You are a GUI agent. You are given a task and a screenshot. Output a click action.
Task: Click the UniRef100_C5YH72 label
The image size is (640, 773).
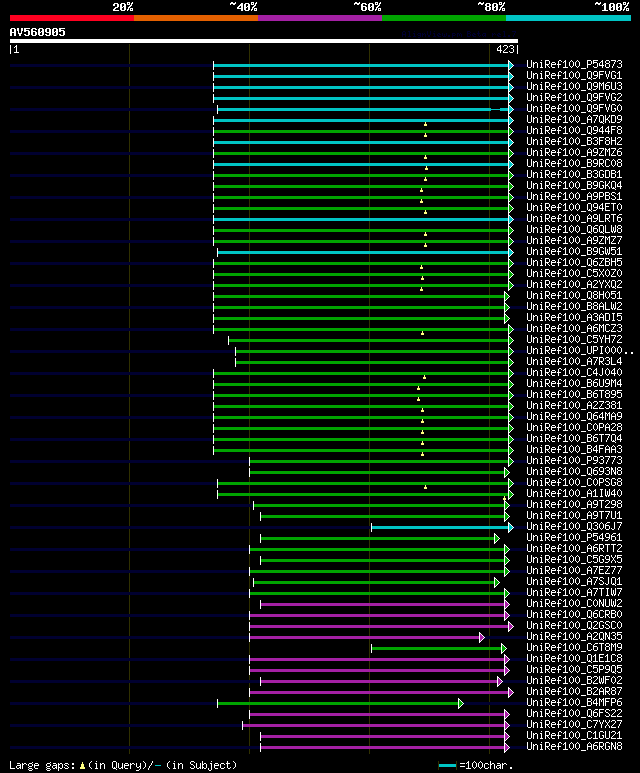tap(574, 340)
